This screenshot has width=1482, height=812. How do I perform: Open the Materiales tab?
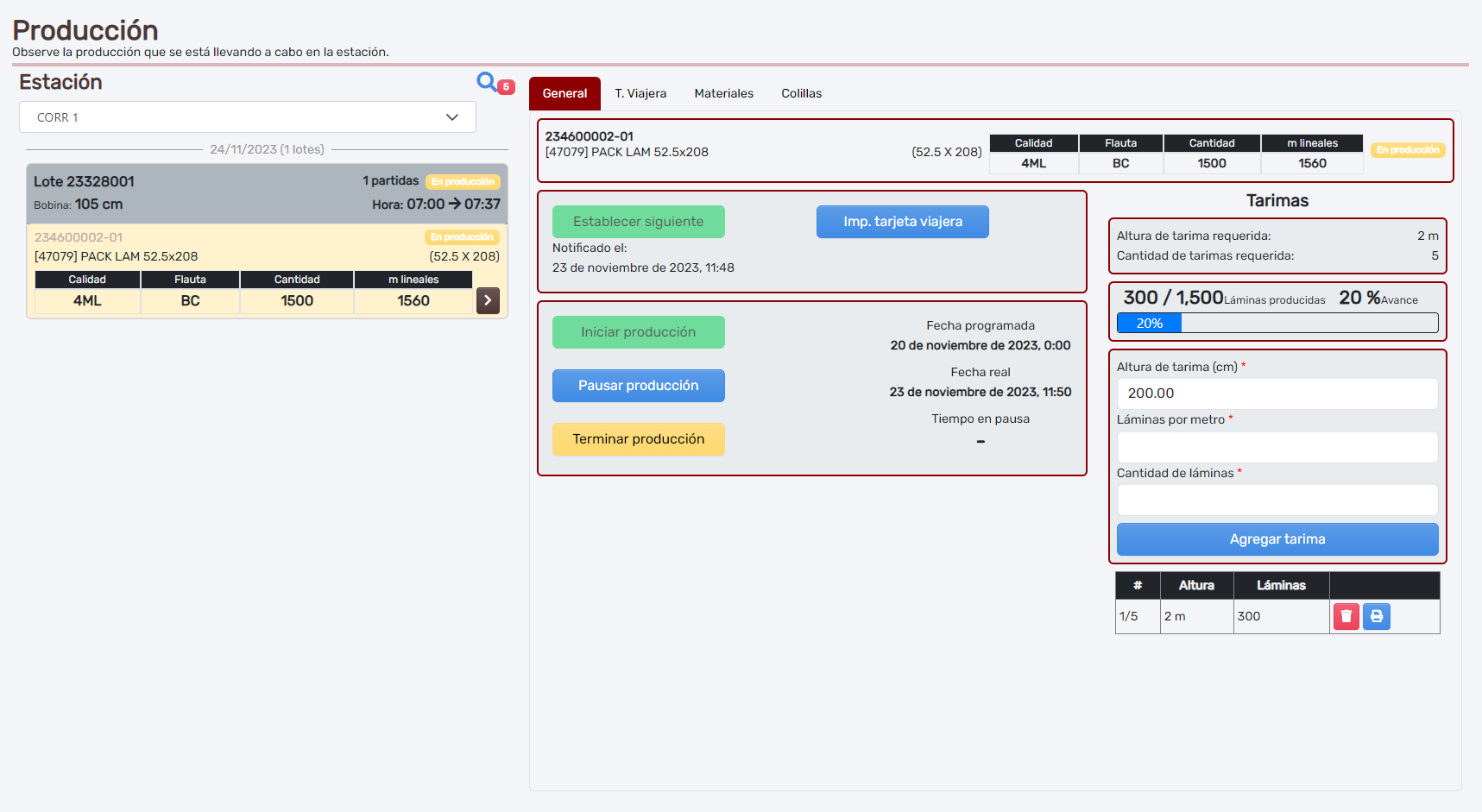click(723, 93)
